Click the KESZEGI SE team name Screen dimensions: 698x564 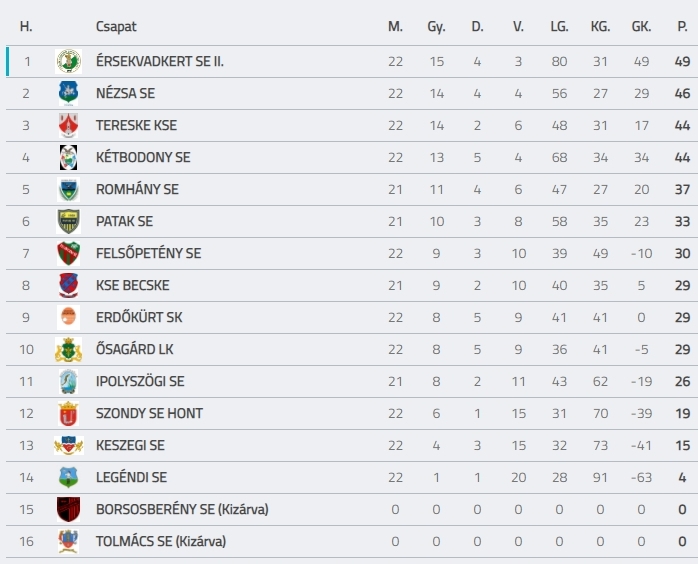(130, 446)
